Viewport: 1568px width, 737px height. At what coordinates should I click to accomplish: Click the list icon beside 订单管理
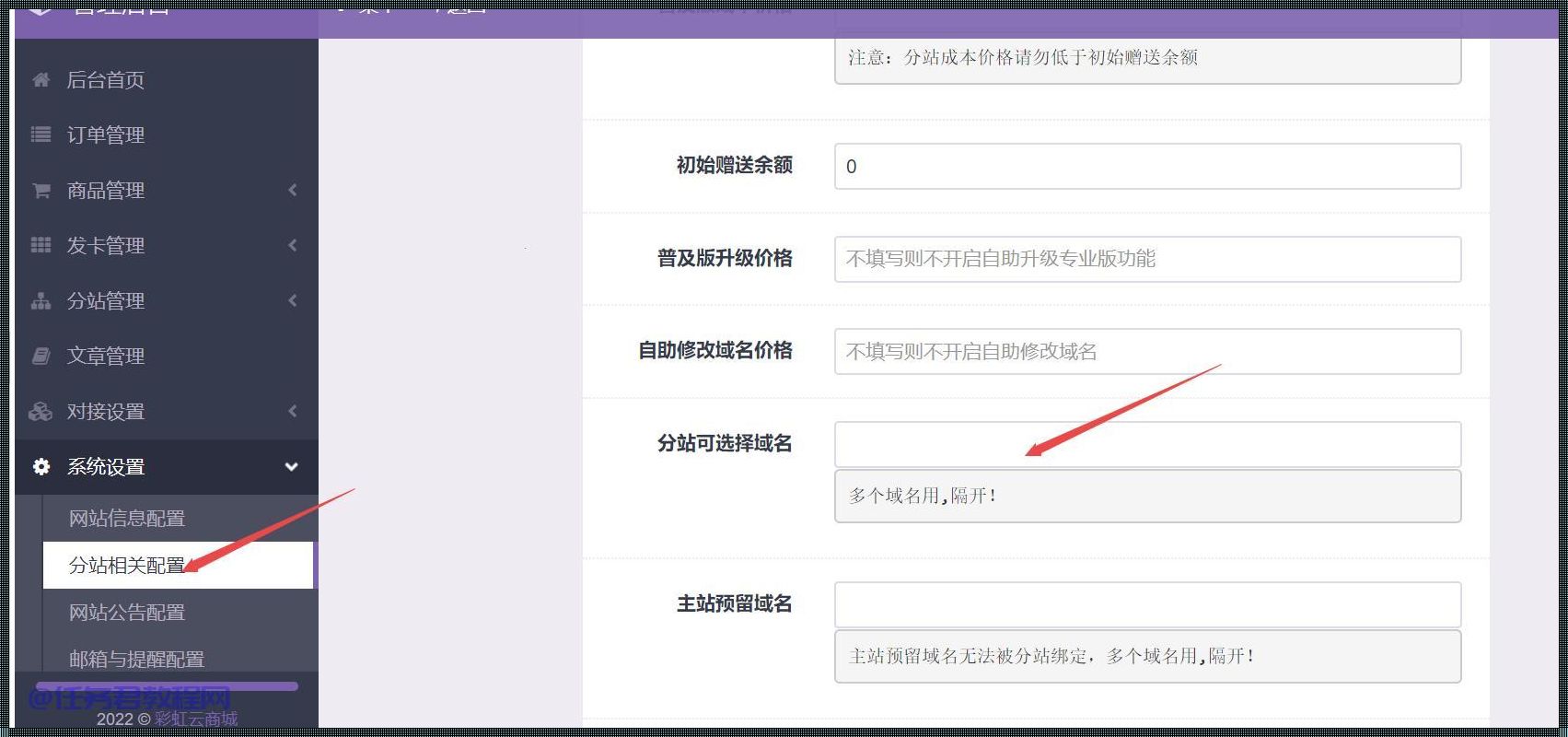point(41,135)
